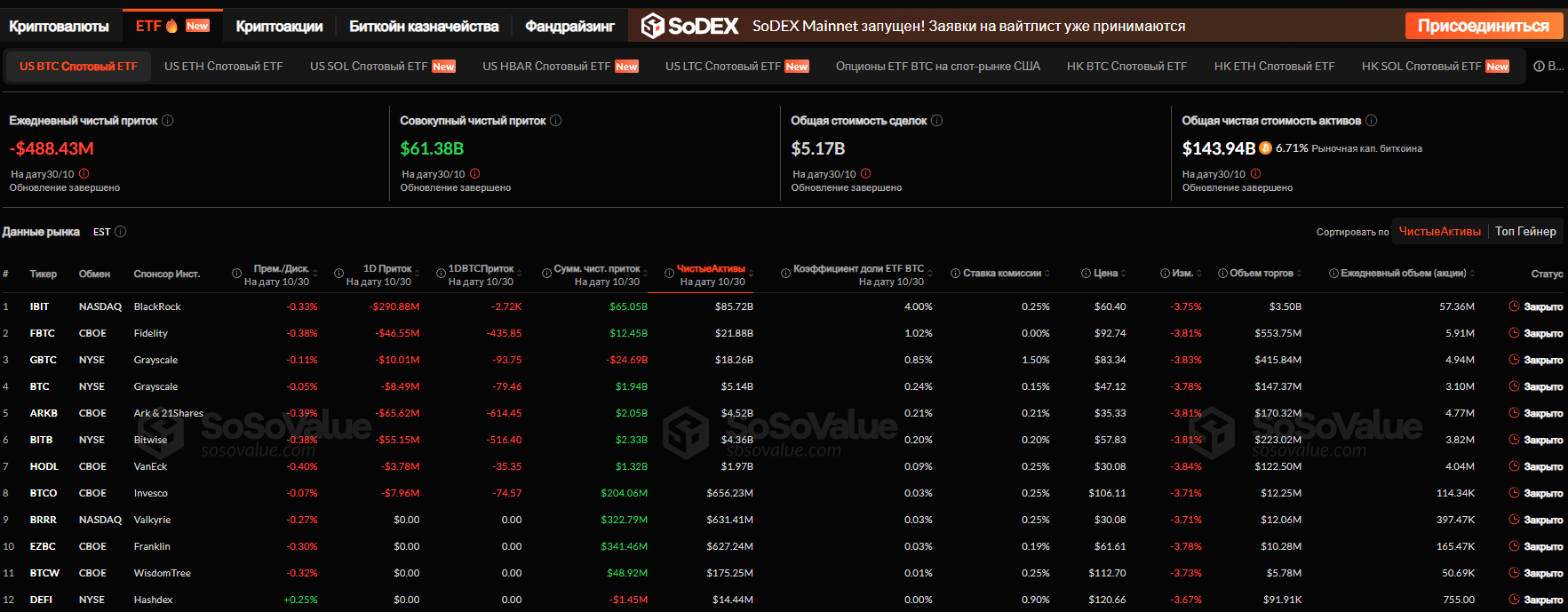Select ЧистыеАктивы sort option
Screen dimensions: 1568x612
1439,231
